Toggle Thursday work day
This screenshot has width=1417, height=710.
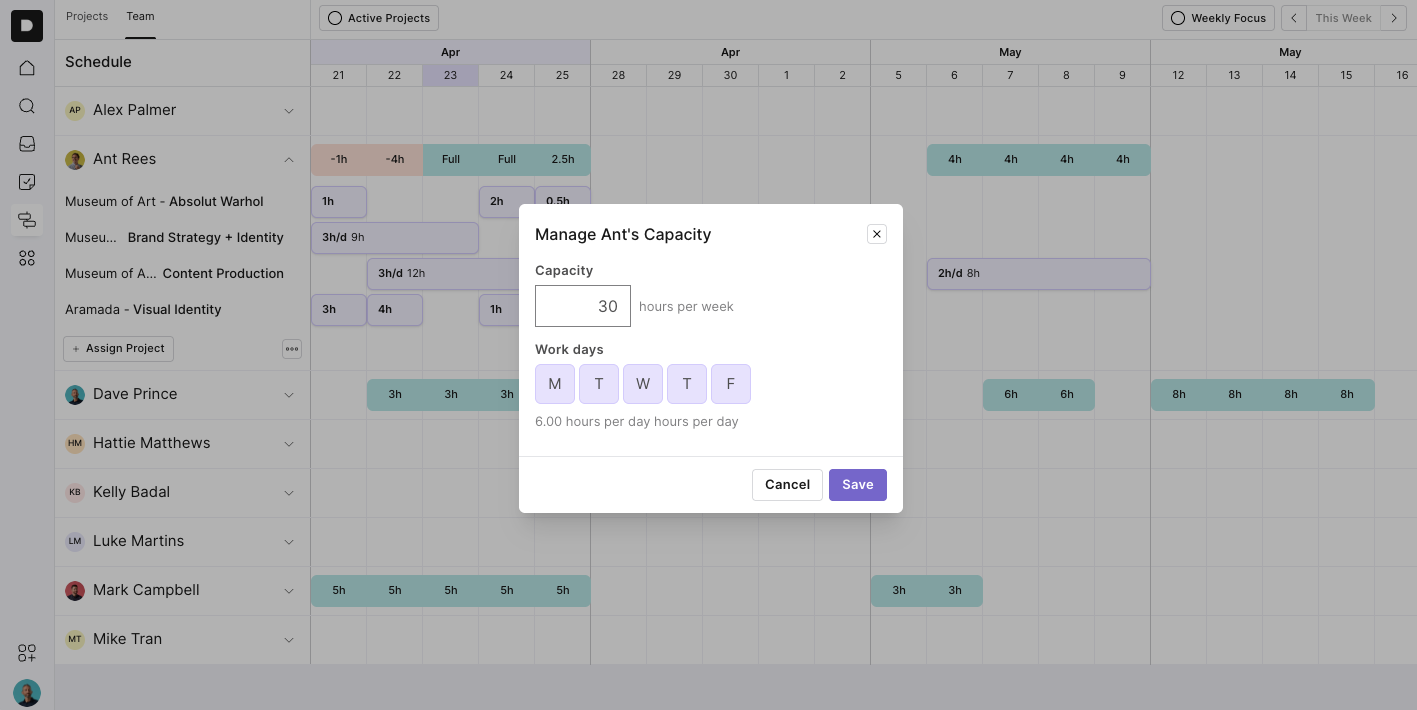687,384
